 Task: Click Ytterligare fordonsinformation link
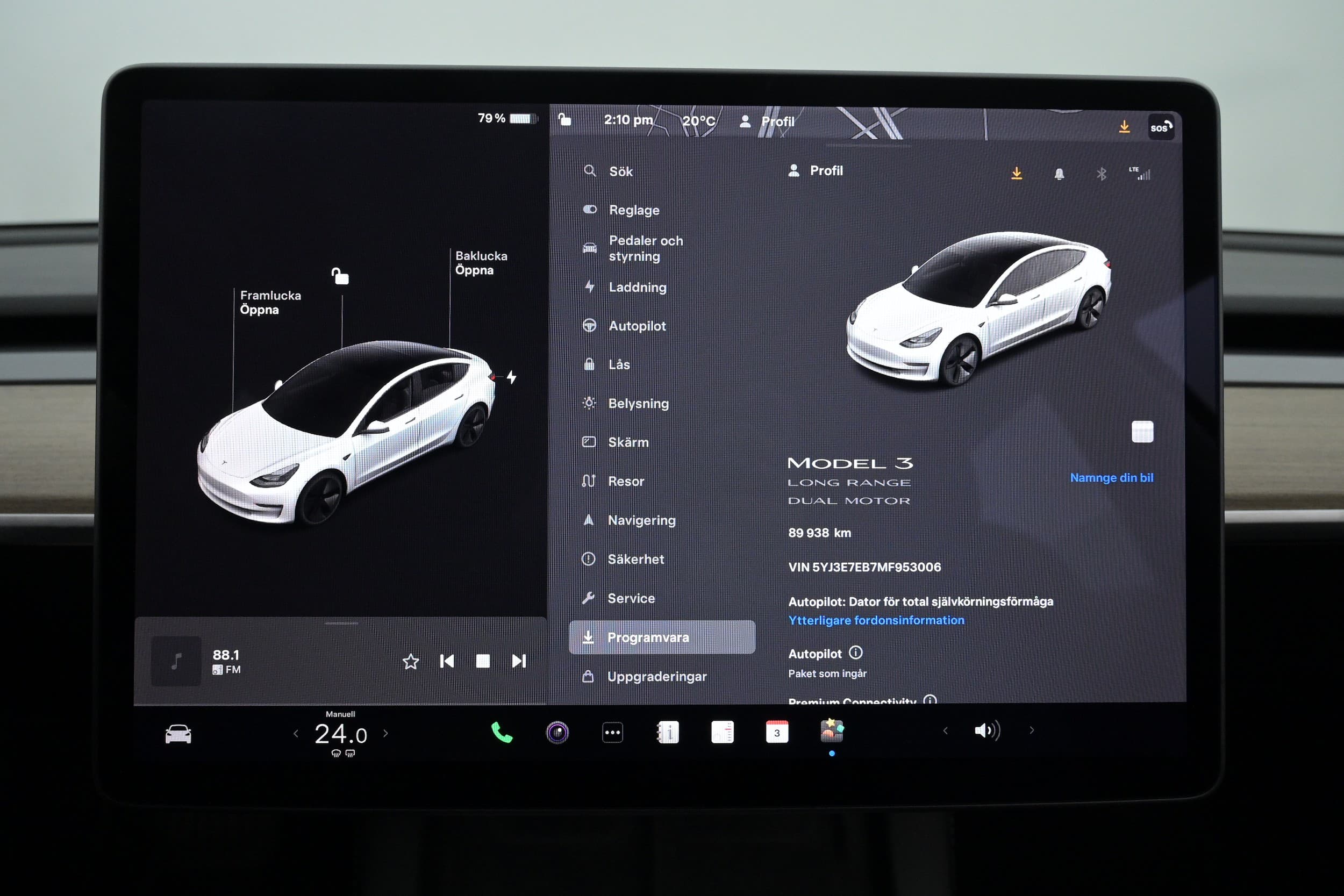876,621
